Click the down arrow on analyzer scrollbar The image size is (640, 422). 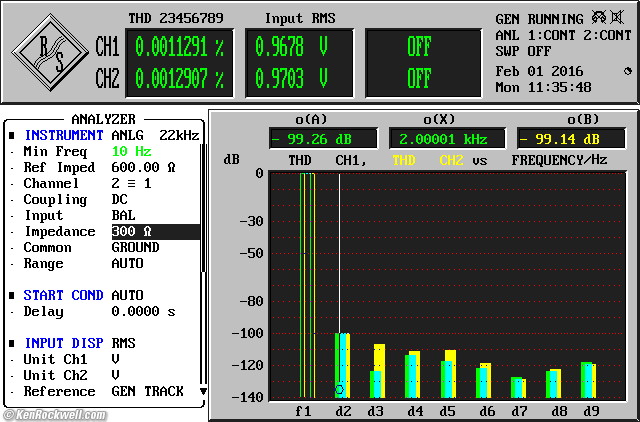coord(203,391)
